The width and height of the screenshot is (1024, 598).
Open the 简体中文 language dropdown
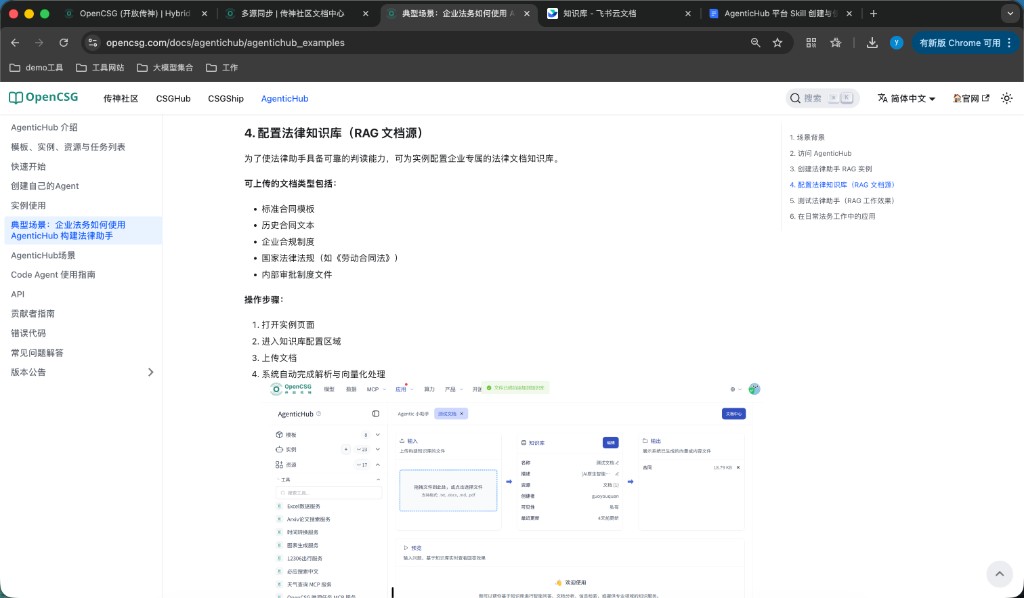(904, 98)
